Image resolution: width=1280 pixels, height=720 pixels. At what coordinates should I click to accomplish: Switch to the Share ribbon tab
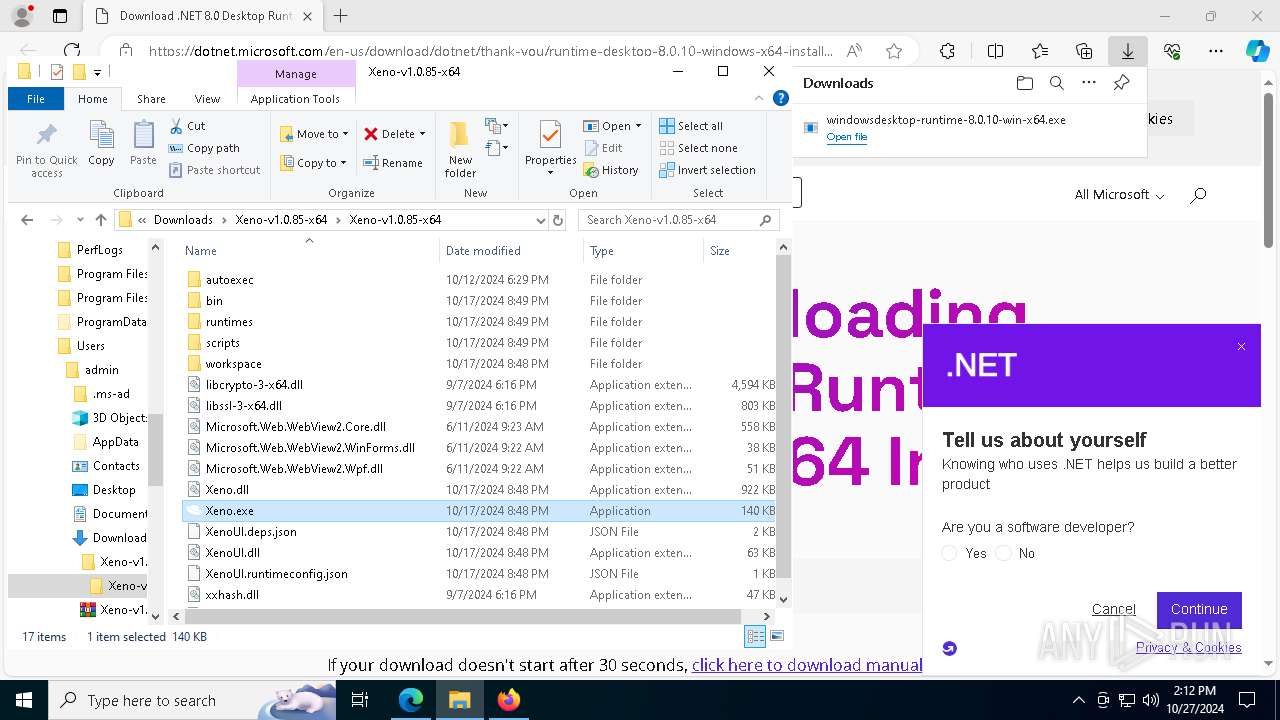click(x=151, y=99)
